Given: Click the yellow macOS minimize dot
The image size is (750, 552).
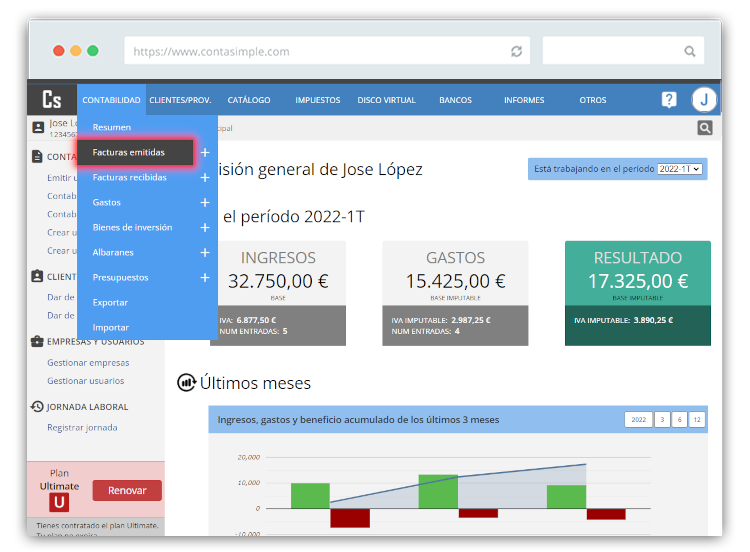Looking at the screenshot, I should pos(76,51).
